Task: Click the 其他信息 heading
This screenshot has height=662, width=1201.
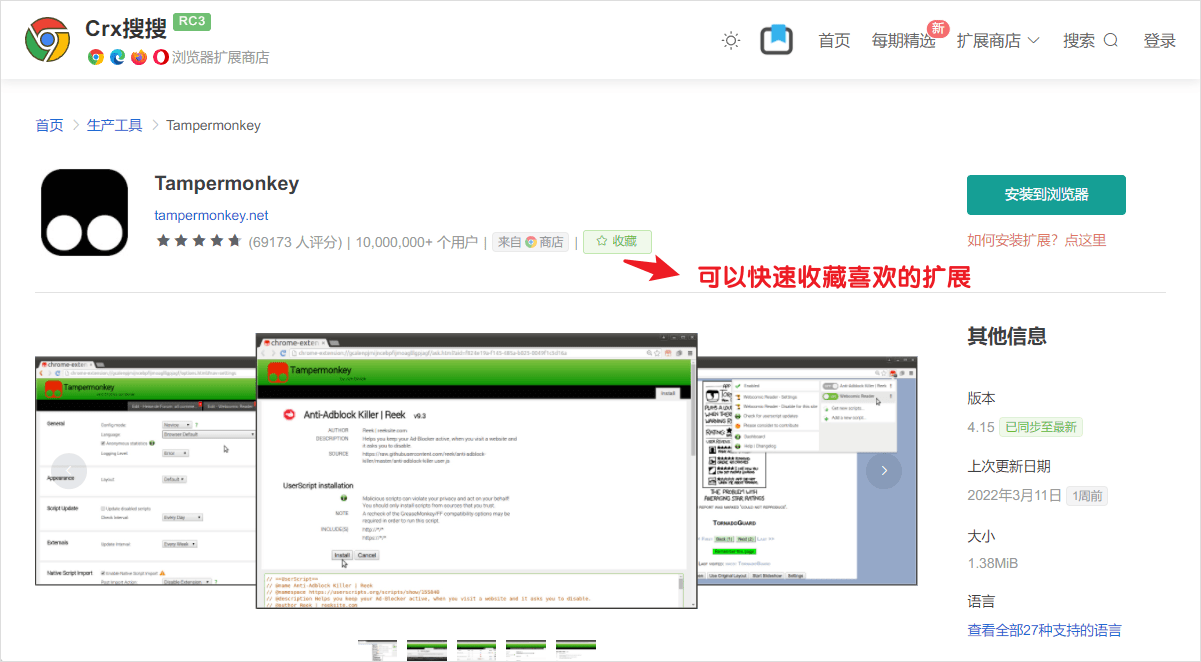Action: tap(1007, 336)
